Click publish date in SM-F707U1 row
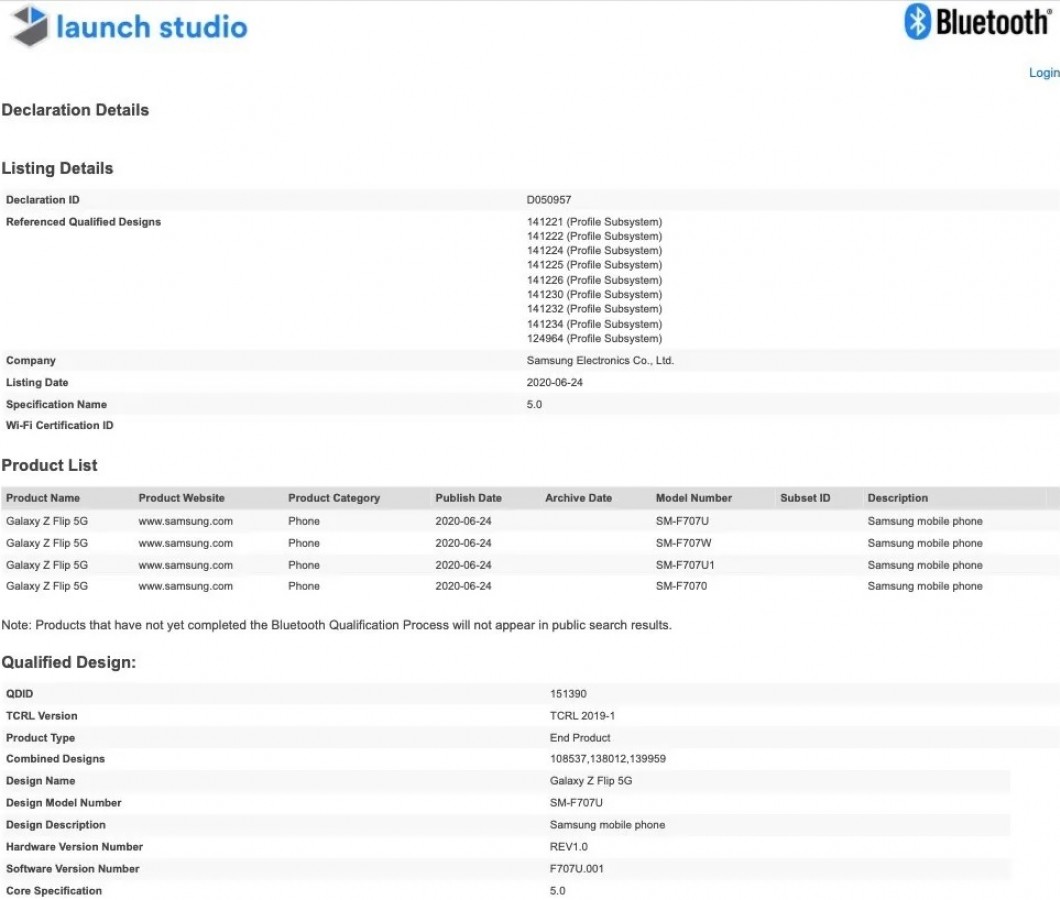 (x=463, y=565)
